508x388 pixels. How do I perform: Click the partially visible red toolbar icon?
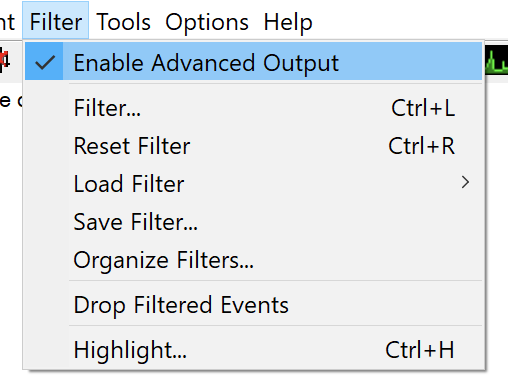[x=5, y=60]
